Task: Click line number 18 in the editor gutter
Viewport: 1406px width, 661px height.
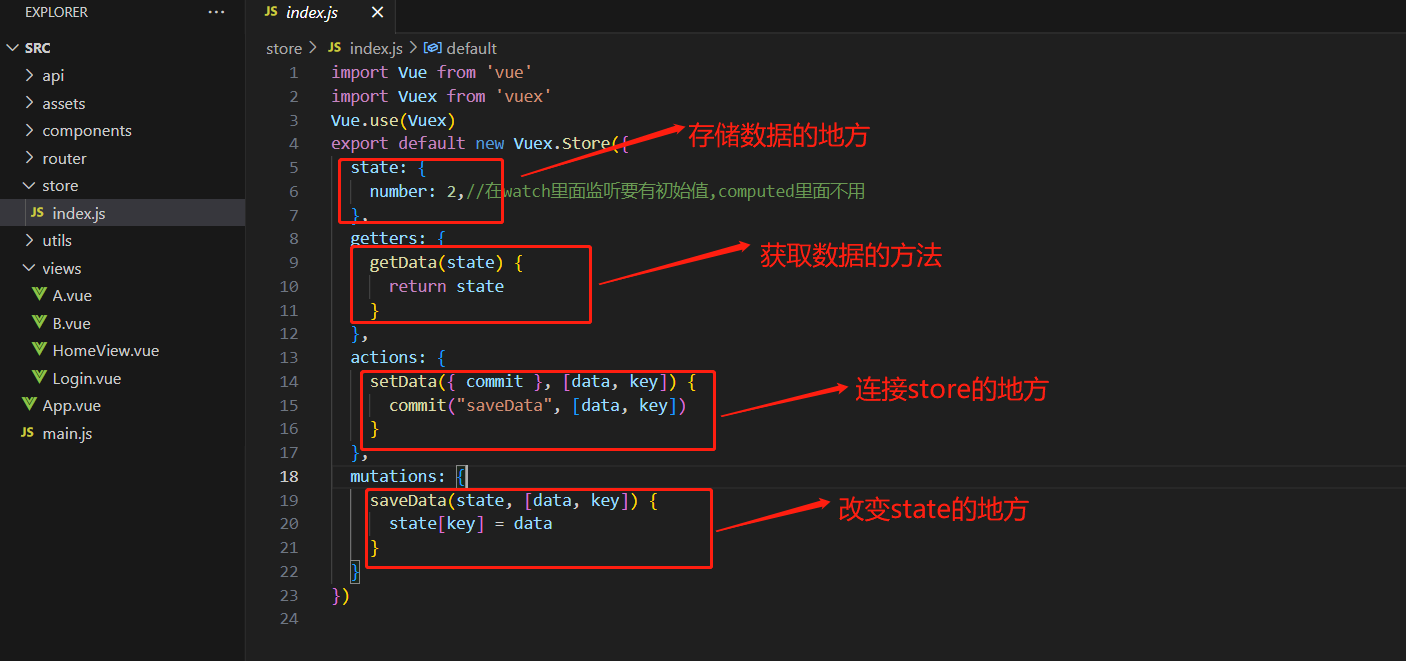Action: coord(288,476)
